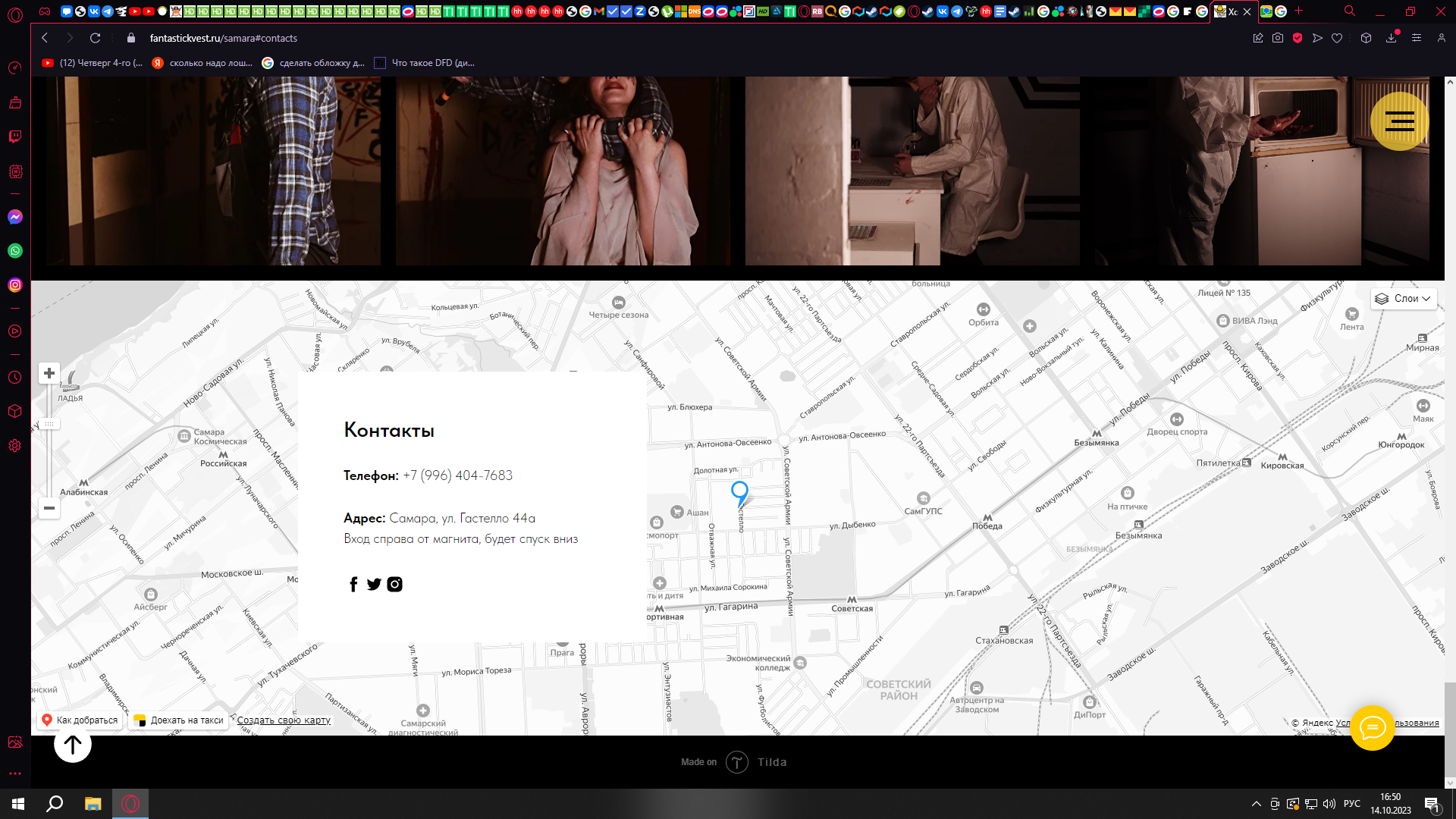Open a new tab with plus
The image size is (1456, 819).
1299,11
